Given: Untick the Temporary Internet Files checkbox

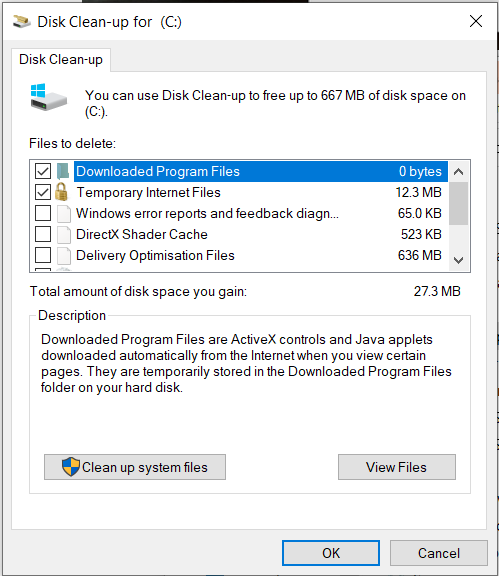Looking at the screenshot, I should tap(43, 192).
